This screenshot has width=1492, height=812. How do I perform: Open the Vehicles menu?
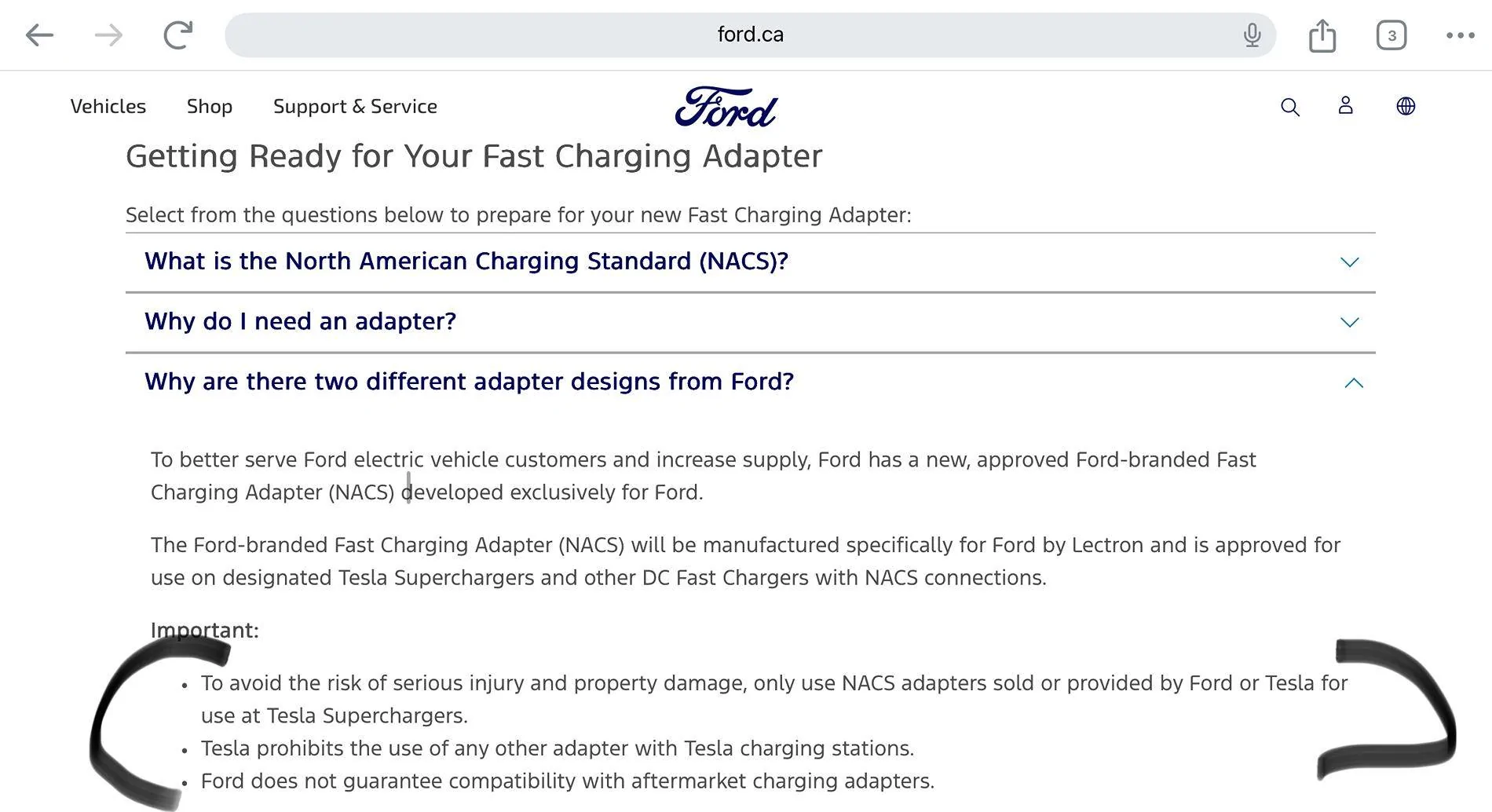(108, 107)
